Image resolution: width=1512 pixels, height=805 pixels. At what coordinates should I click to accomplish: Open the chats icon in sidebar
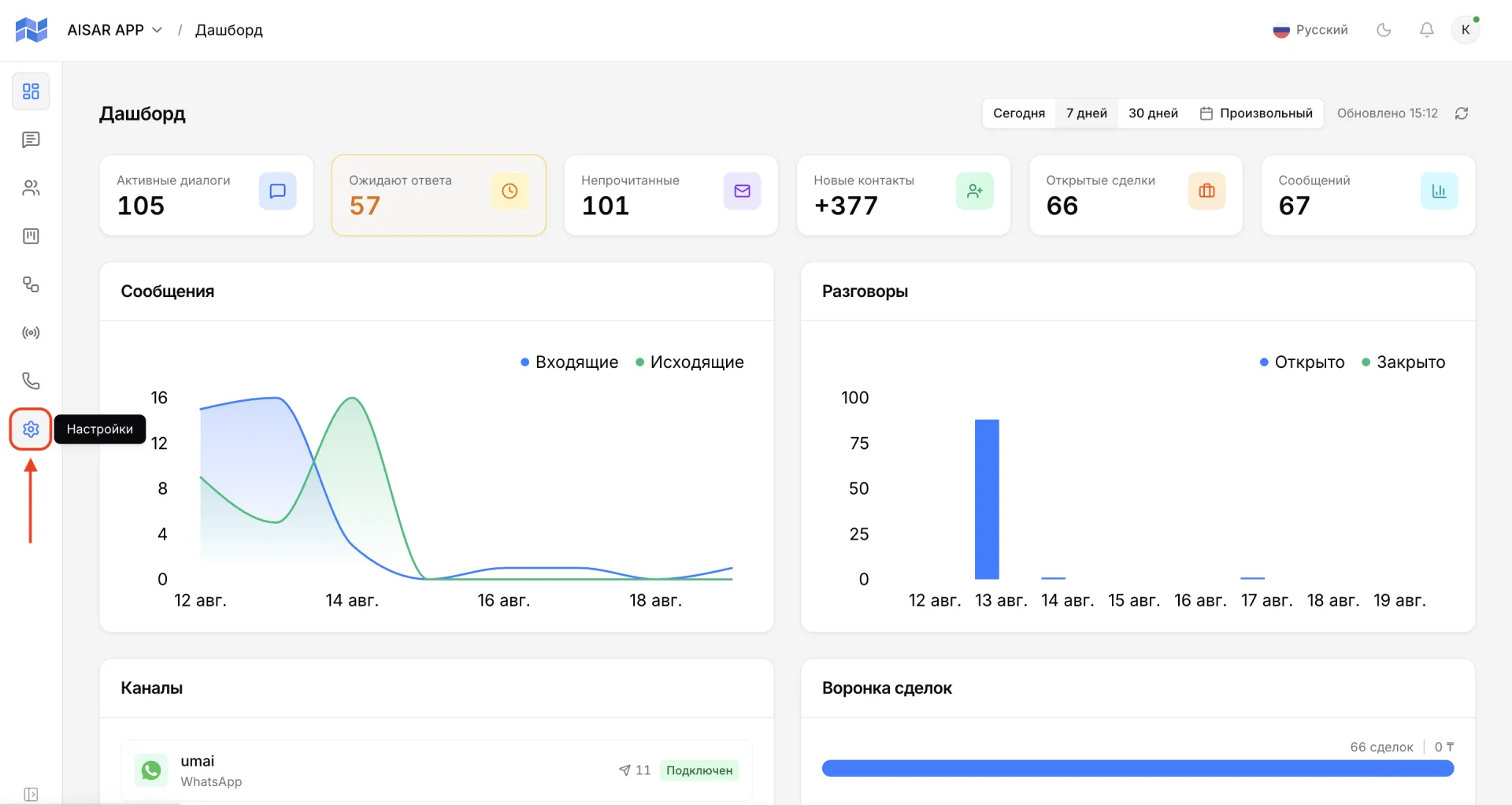pos(31,140)
